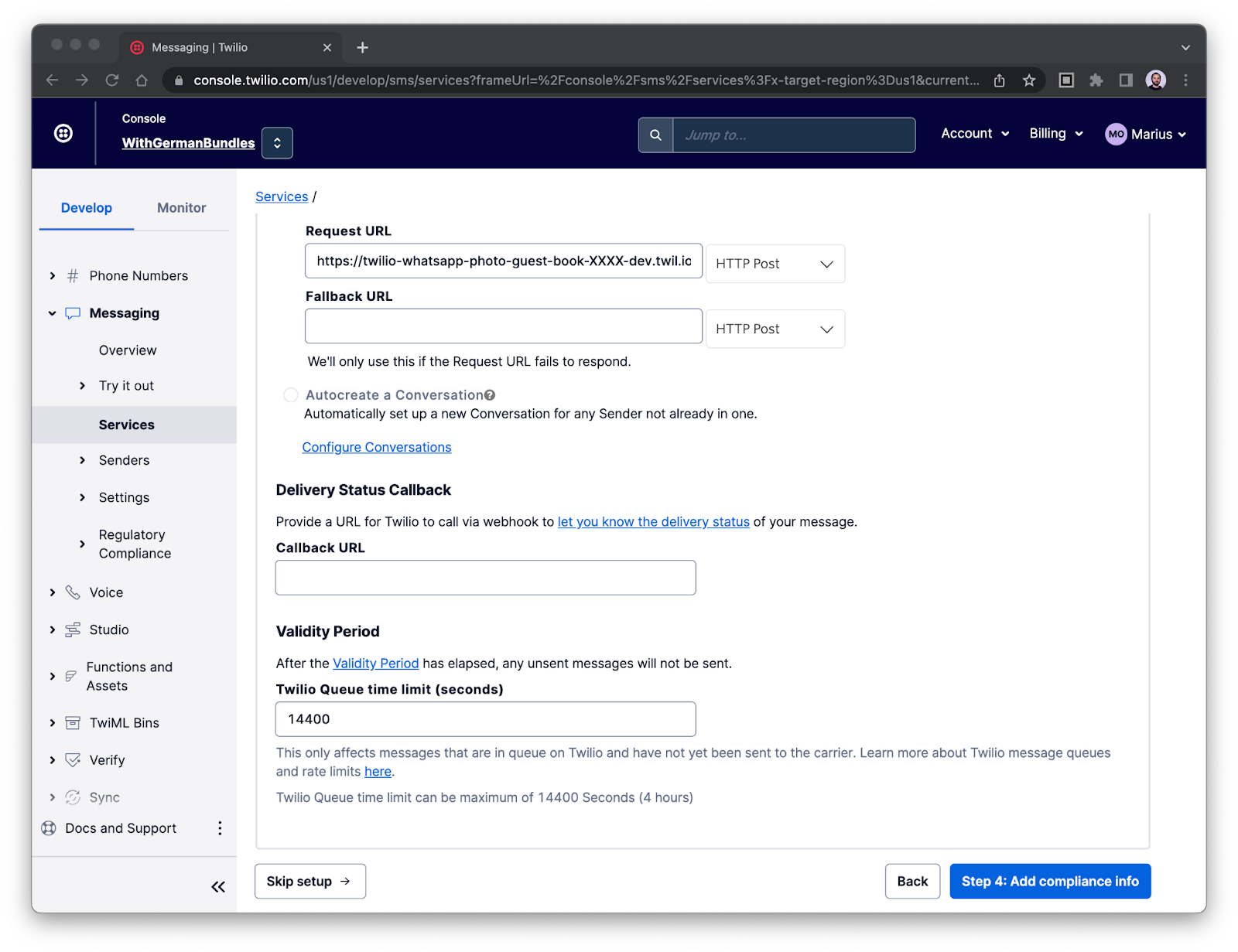Open the Fallback URL HTTP Post dropdown
Image resolution: width=1238 pixels, height=952 pixels.
pyautogui.click(x=775, y=329)
